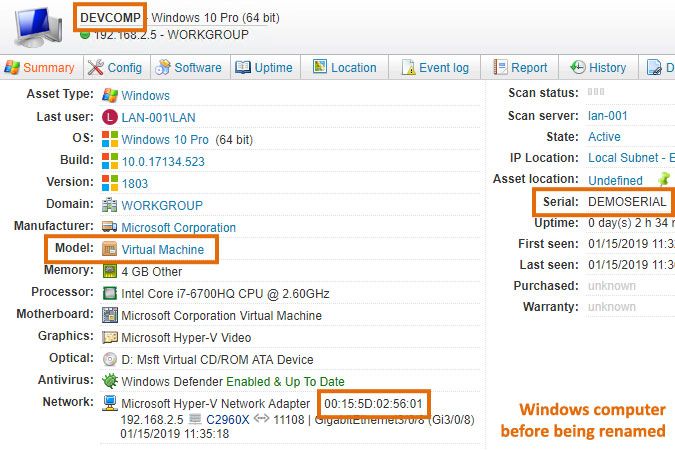Open the Uptime tab
675x450 pixels.
[264, 68]
